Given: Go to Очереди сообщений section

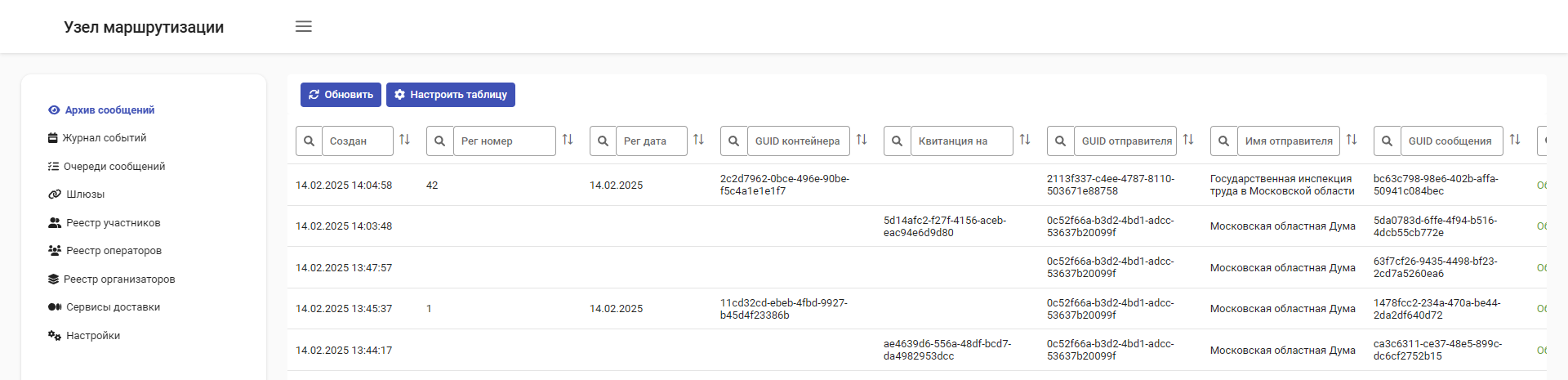Looking at the screenshot, I should [106, 166].
